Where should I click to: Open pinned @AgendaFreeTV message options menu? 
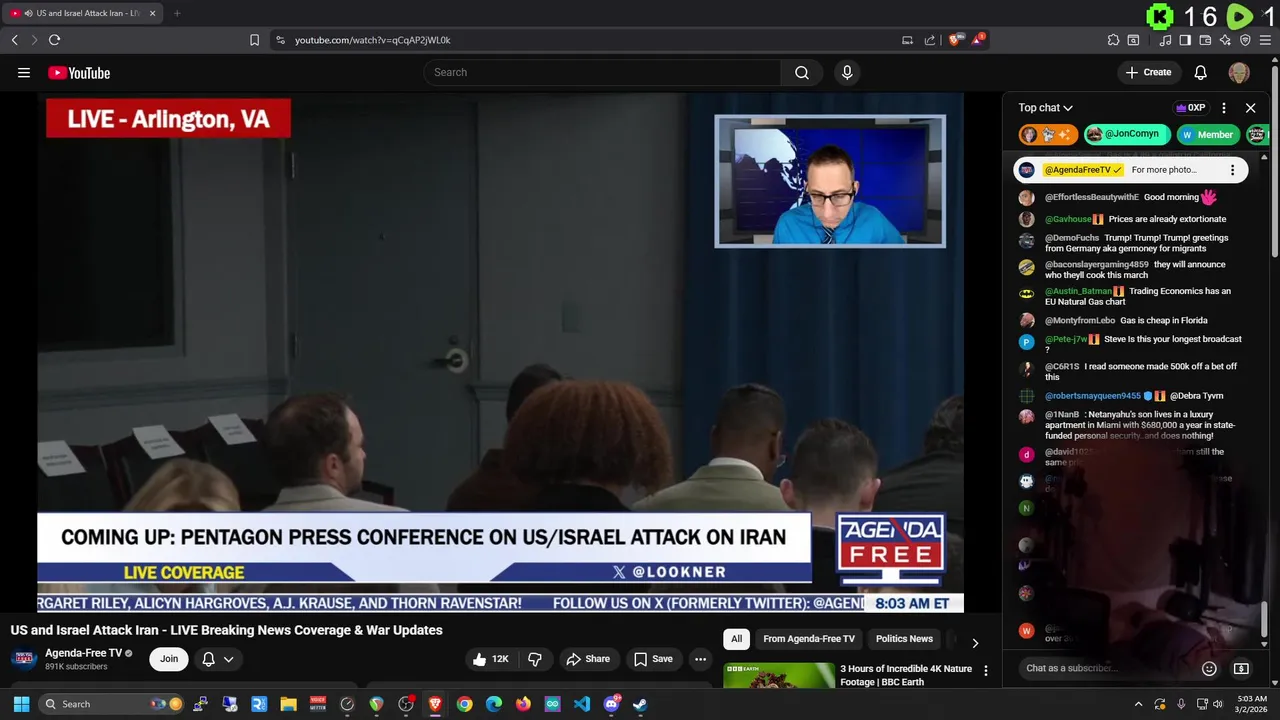pos(1232,170)
